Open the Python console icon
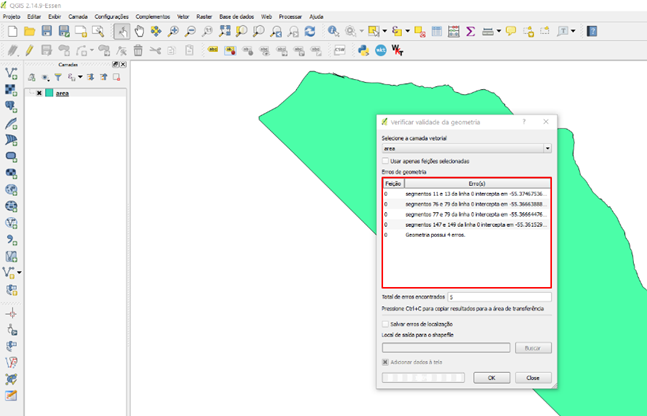 [x=364, y=50]
